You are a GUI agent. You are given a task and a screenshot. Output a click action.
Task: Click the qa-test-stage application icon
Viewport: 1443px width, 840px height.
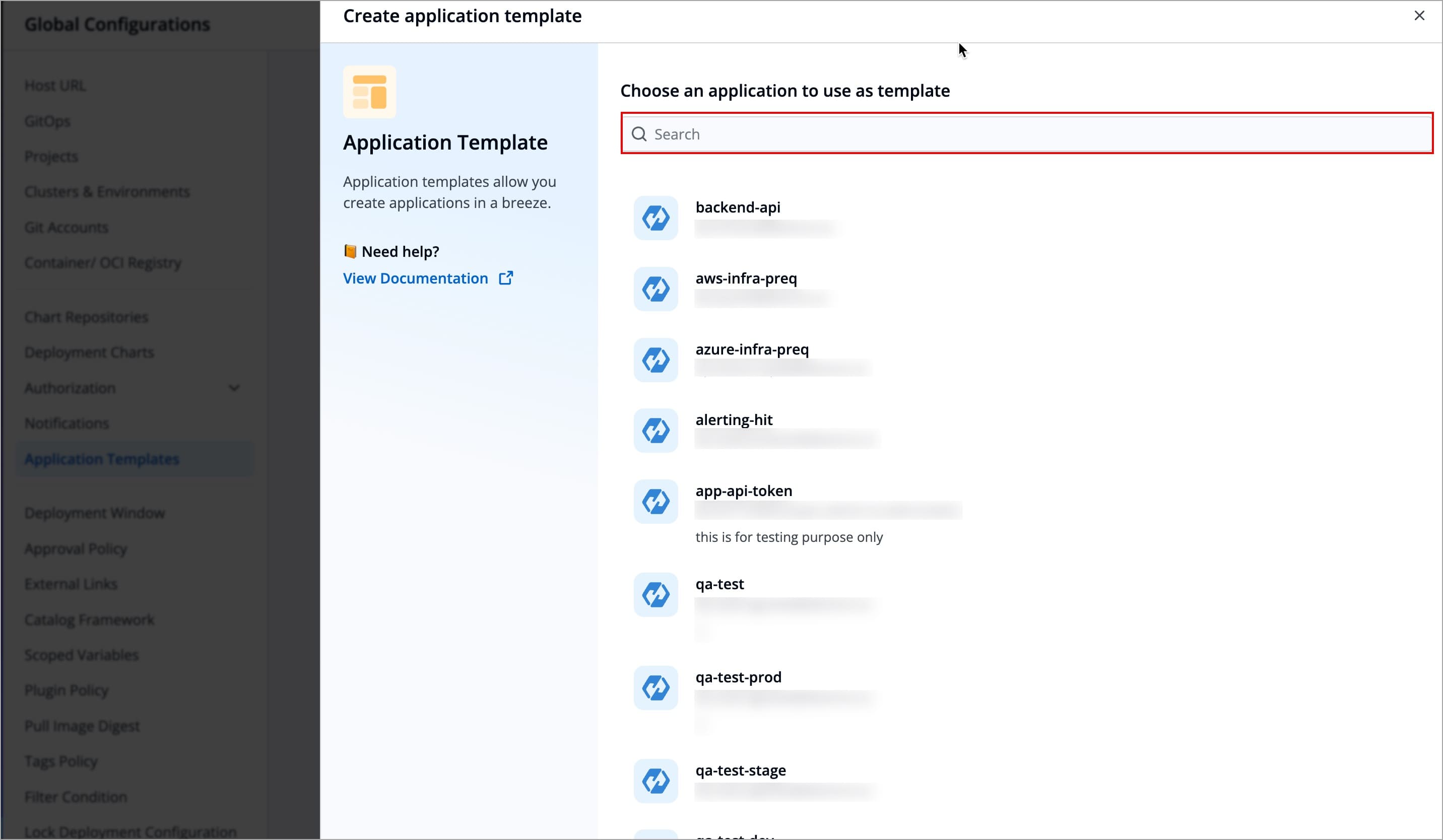coord(655,781)
